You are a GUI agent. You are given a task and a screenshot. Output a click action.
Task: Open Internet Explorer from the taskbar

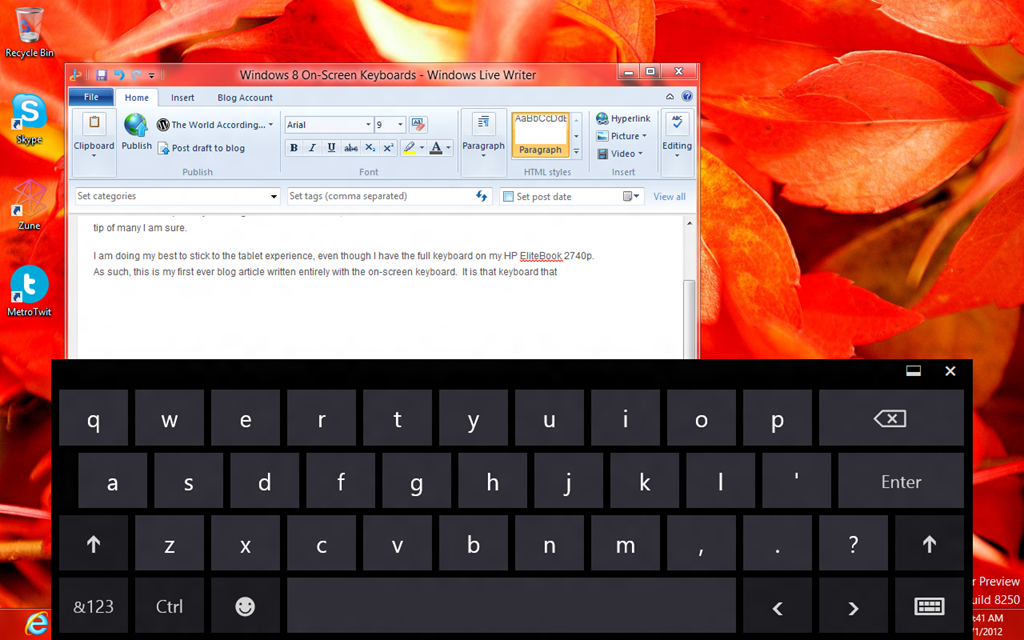[36, 623]
